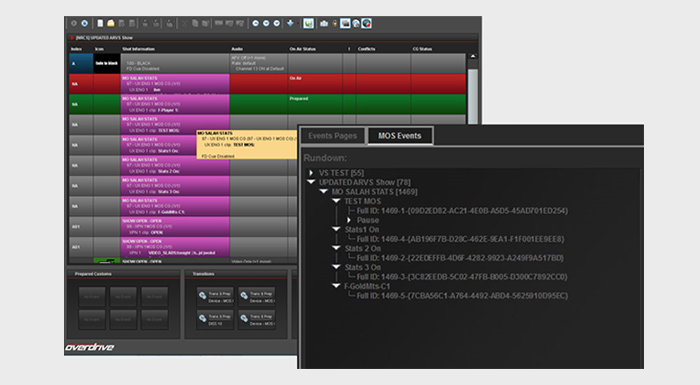
Task: Switch to the Events Pages tab
Action: [x=333, y=136]
